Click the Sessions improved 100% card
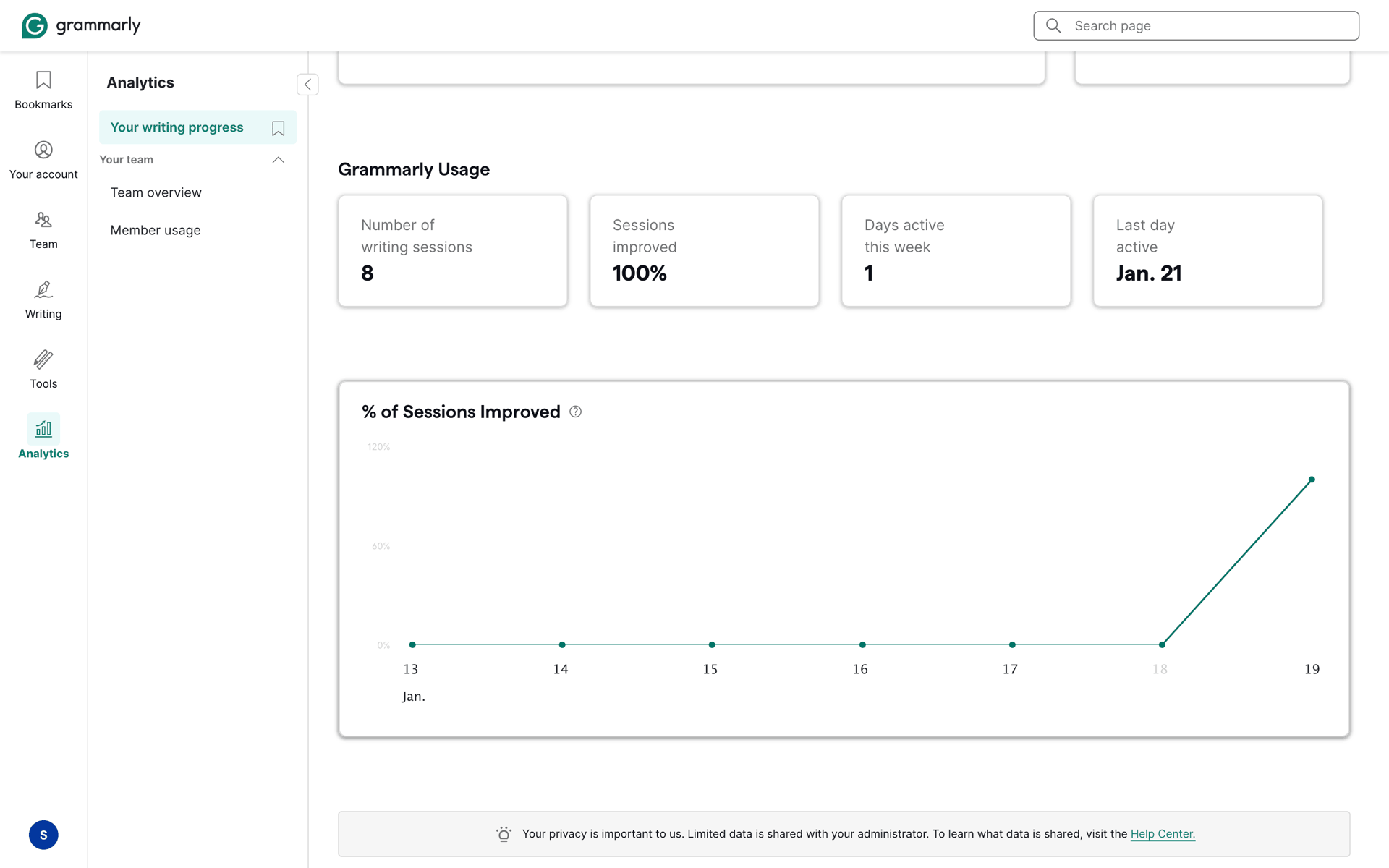 [x=705, y=251]
